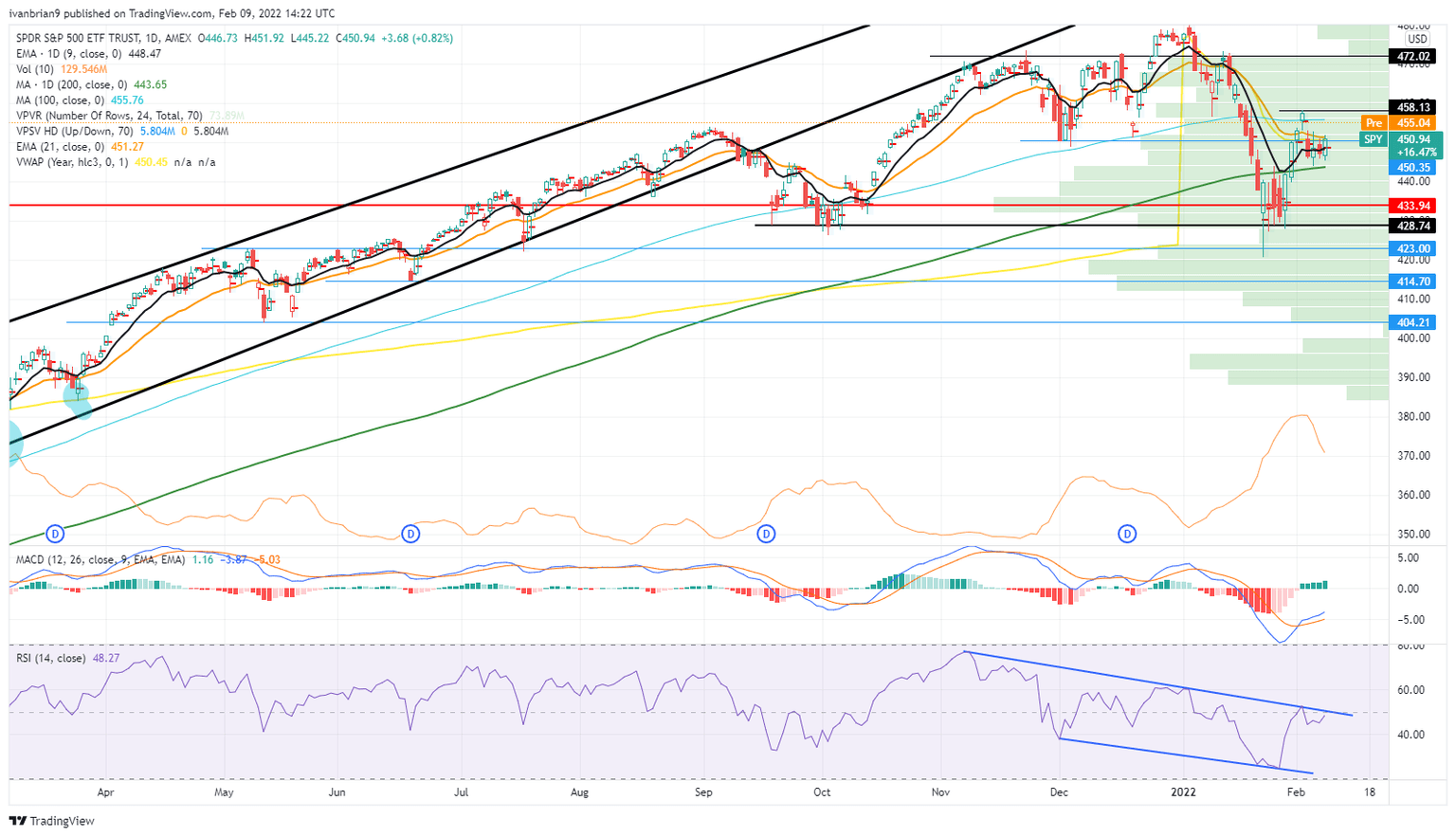
Task: Select the Vol (10) indicator legend
Action: [x=35, y=69]
